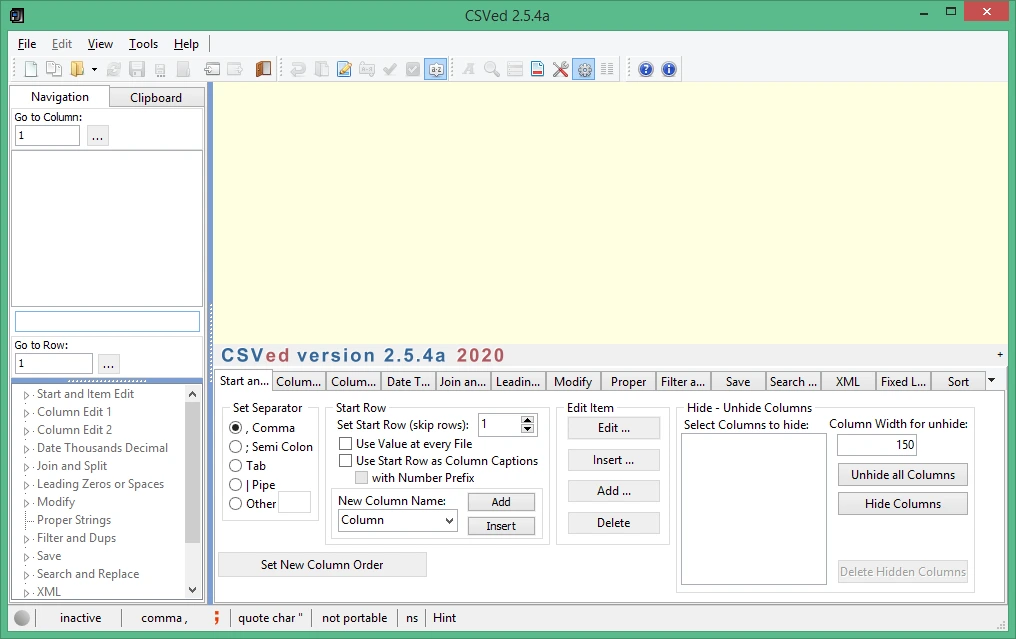Click the grayed checkmark icon
This screenshot has width=1016, height=639.
tap(389, 69)
